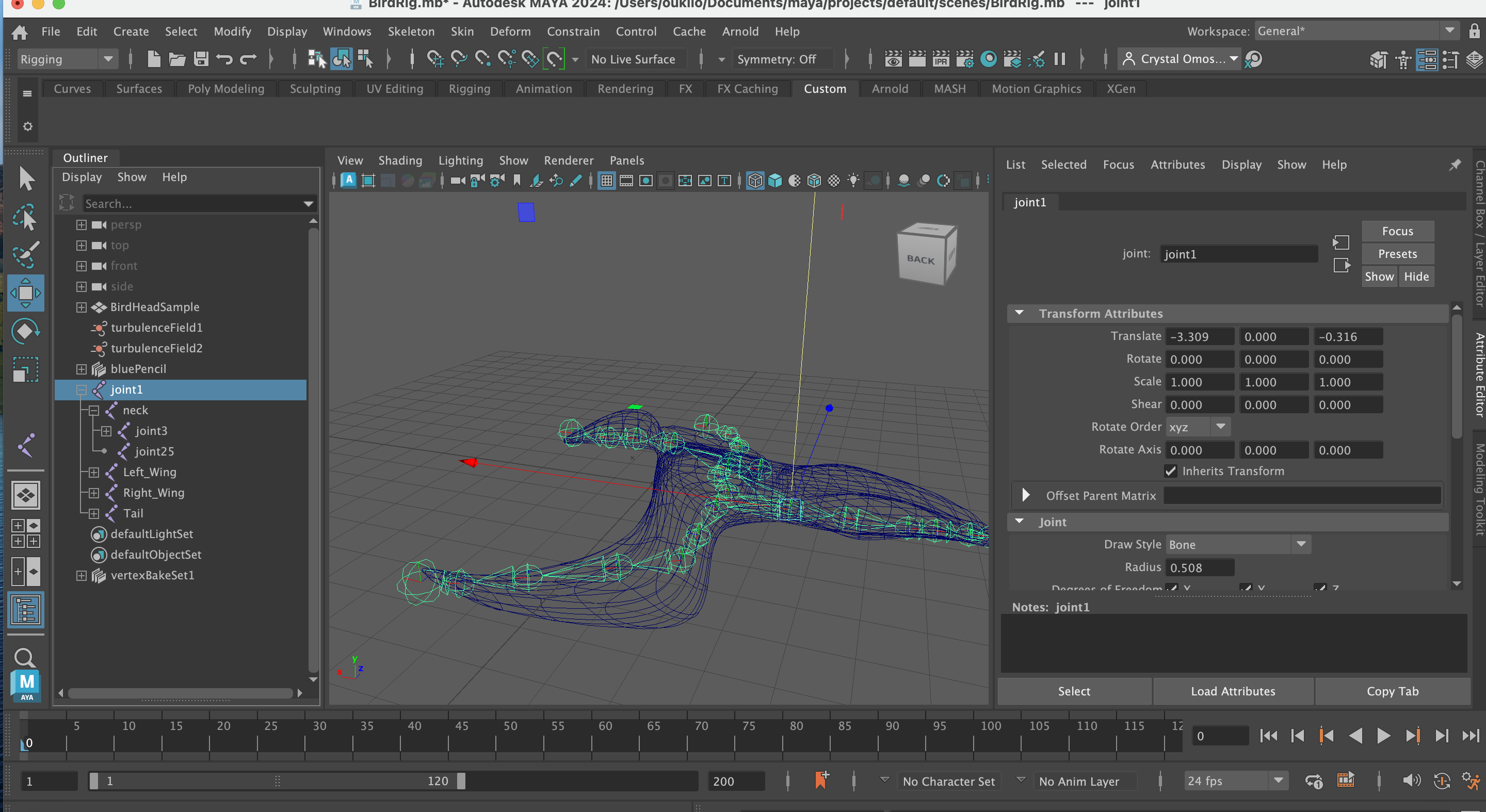Select the Rotate tool

(x=25, y=331)
